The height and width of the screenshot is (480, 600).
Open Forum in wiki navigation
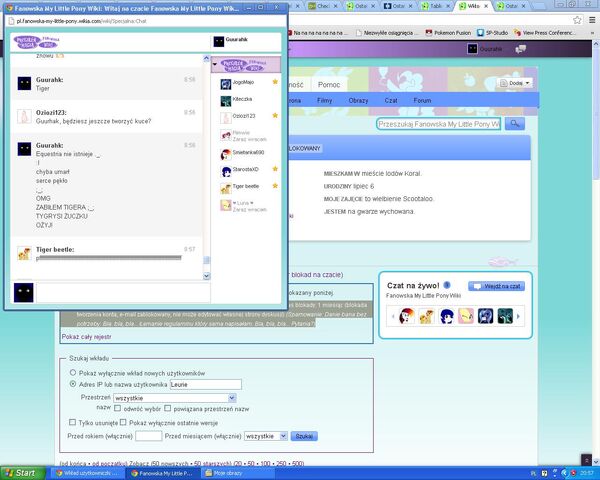(x=422, y=101)
